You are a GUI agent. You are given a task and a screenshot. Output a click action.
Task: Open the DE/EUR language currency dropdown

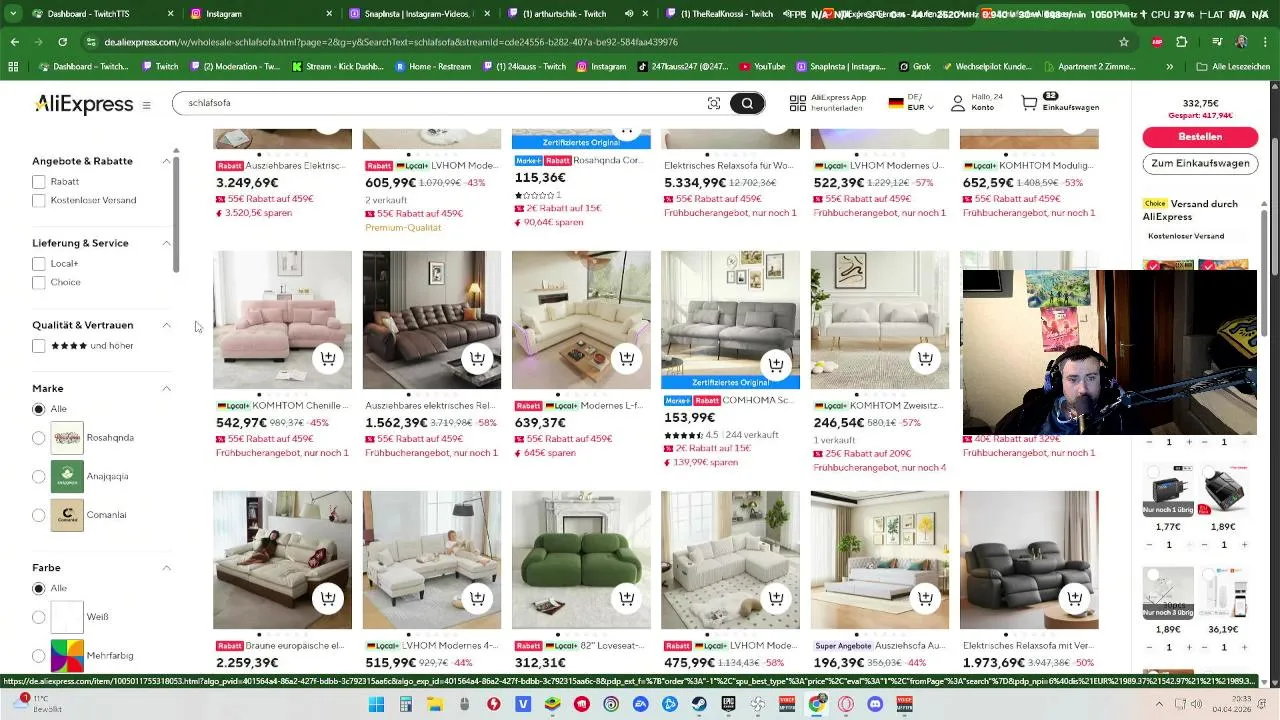pos(910,103)
